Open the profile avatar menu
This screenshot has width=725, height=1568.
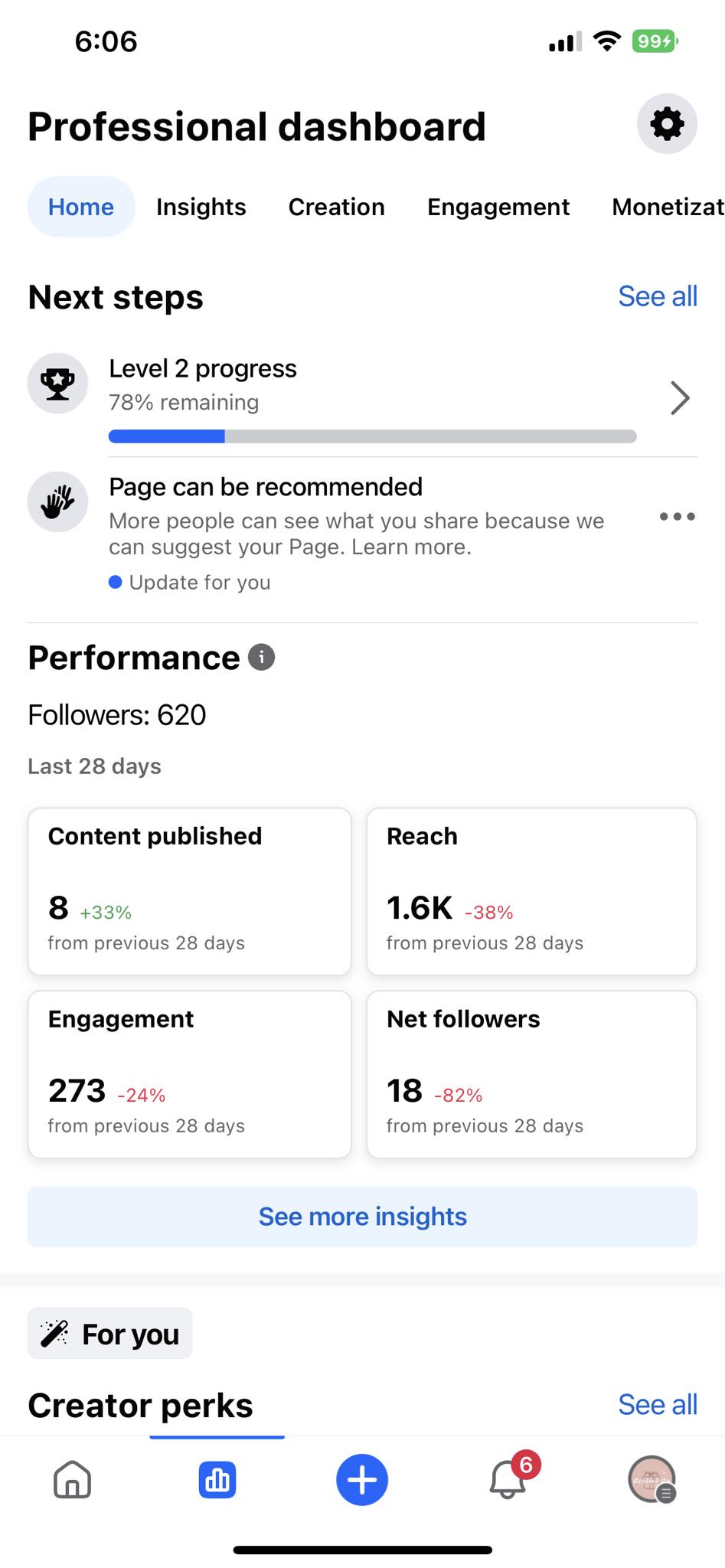point(652,1479)
